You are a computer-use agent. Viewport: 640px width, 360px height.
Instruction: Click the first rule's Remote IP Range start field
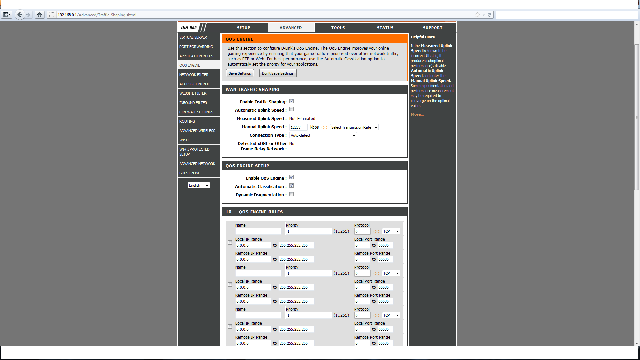(253, 260)
